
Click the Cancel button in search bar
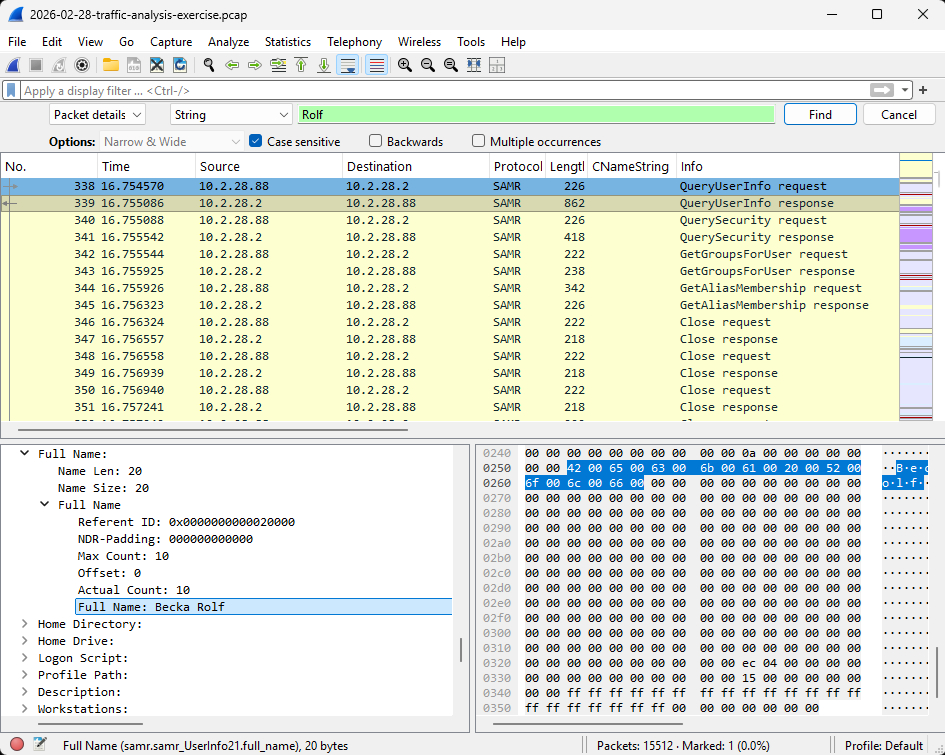(x=898, y=115)
